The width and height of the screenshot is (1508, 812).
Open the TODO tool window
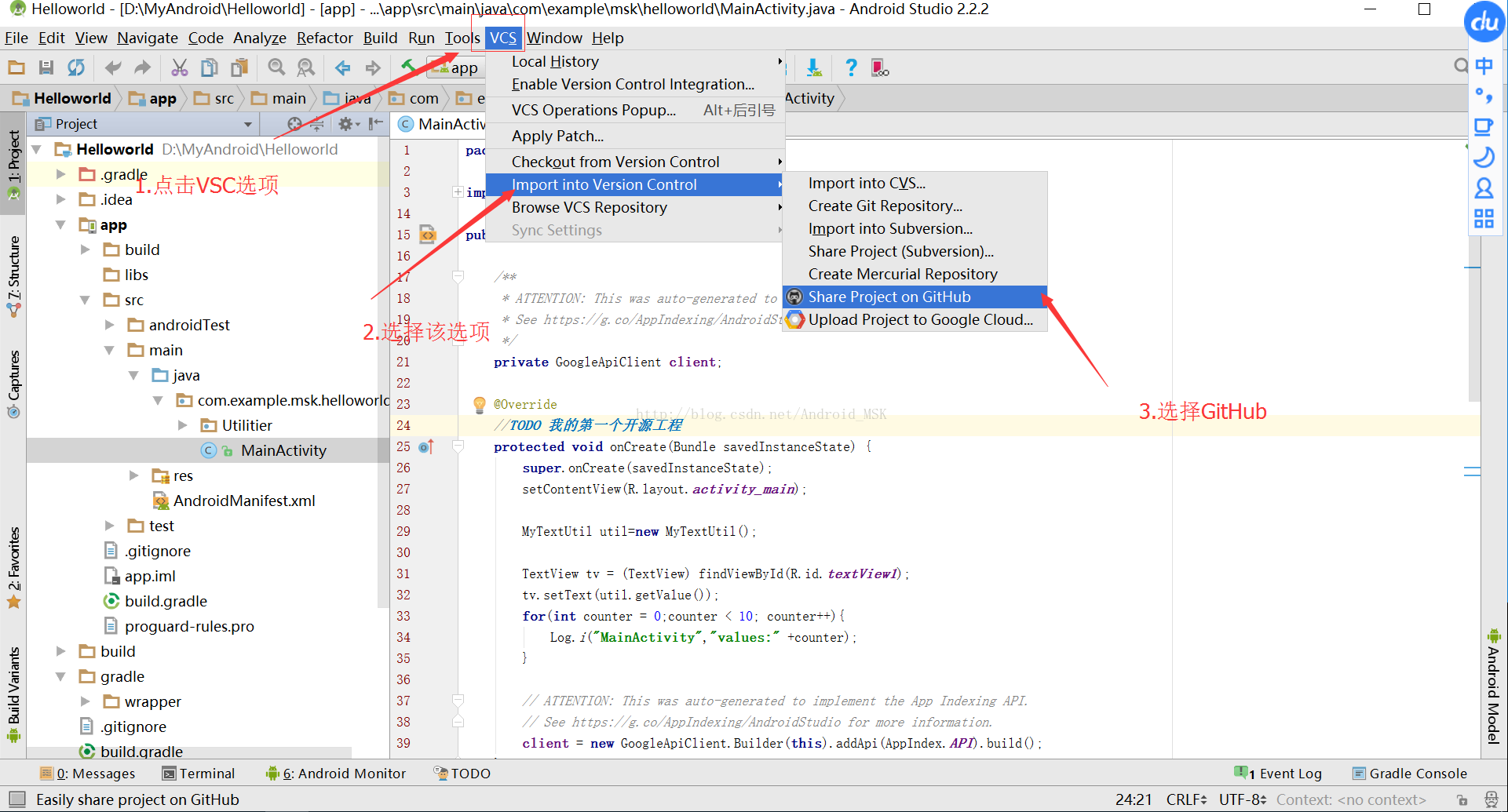click(x=462, y=774)
